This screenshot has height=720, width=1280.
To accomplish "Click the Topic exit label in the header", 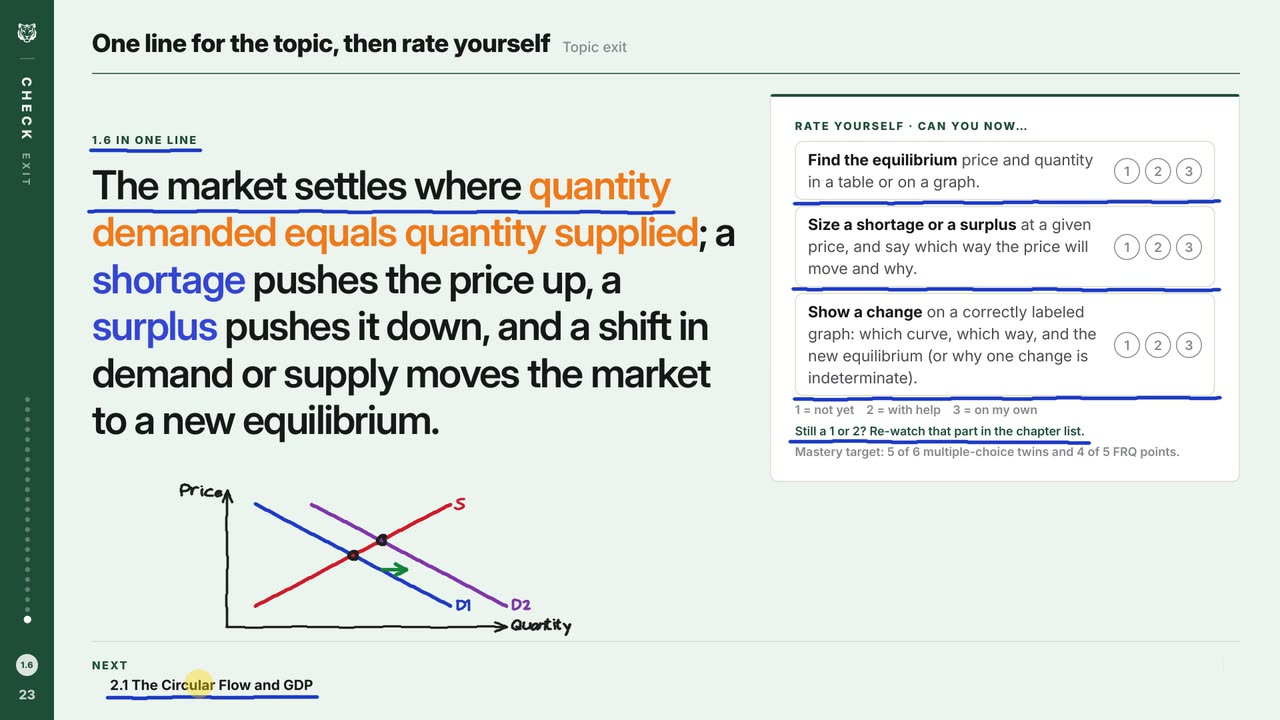I will tap(595, 46).
